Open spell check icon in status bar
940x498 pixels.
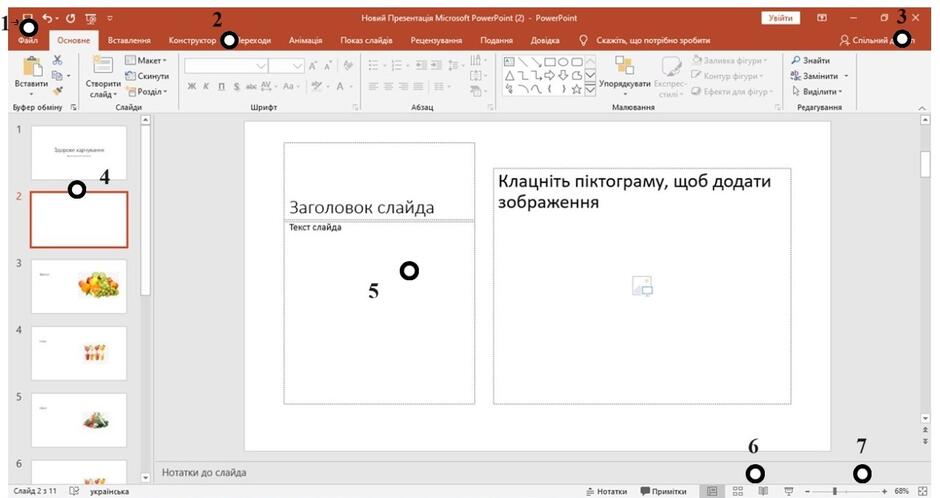(74, 491)
